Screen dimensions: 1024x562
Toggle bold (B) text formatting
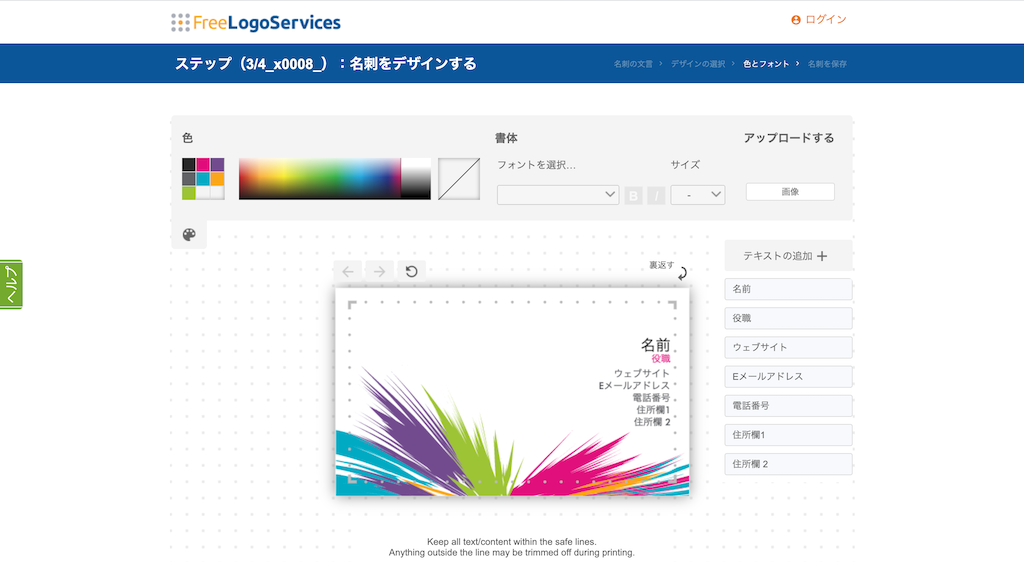[x=633, y=196]
